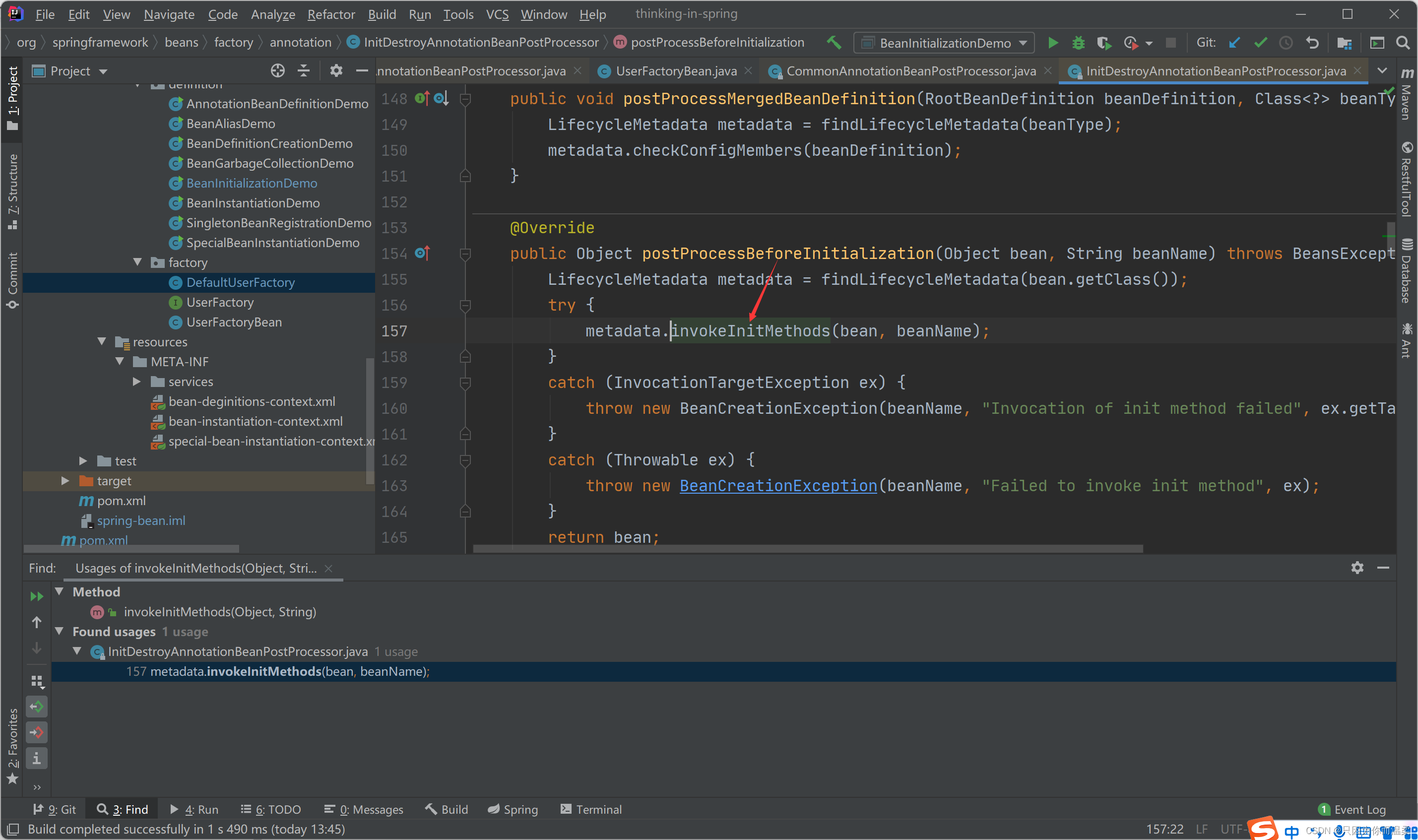Click the Git commit checkmark icon
The height and width of the screenshot is (840, 1418).
coord(1260,43)
